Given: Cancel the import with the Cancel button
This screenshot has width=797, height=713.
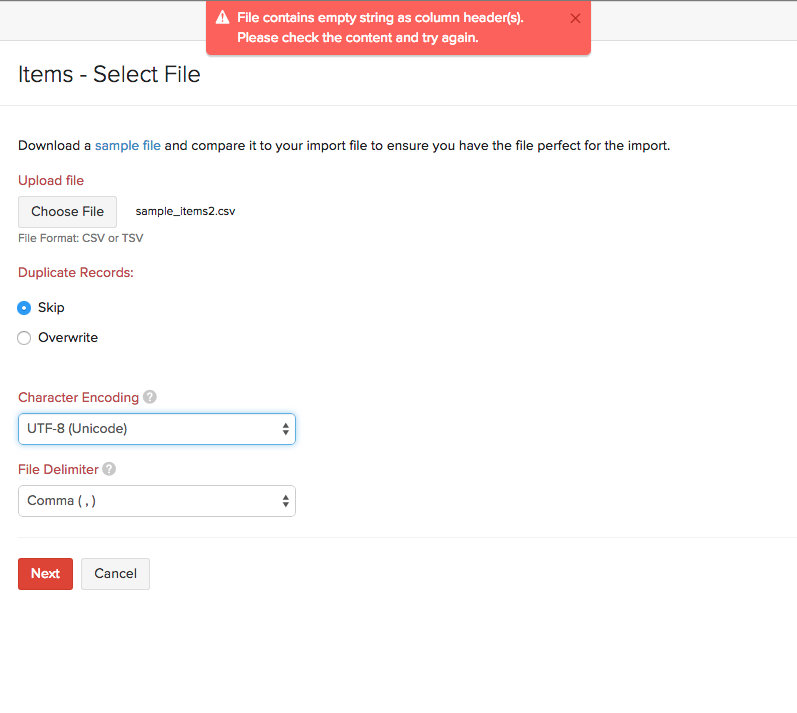Looking at the screenshot, I should pyautogui.click(x=115, y=574).
